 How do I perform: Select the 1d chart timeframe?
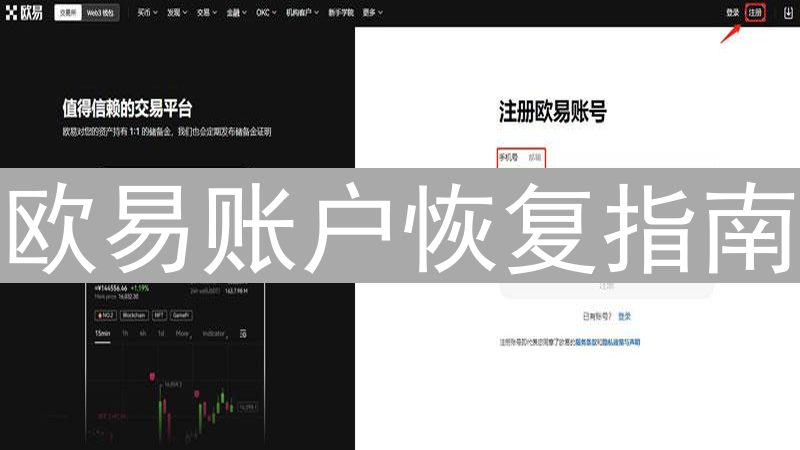[161, 334]
